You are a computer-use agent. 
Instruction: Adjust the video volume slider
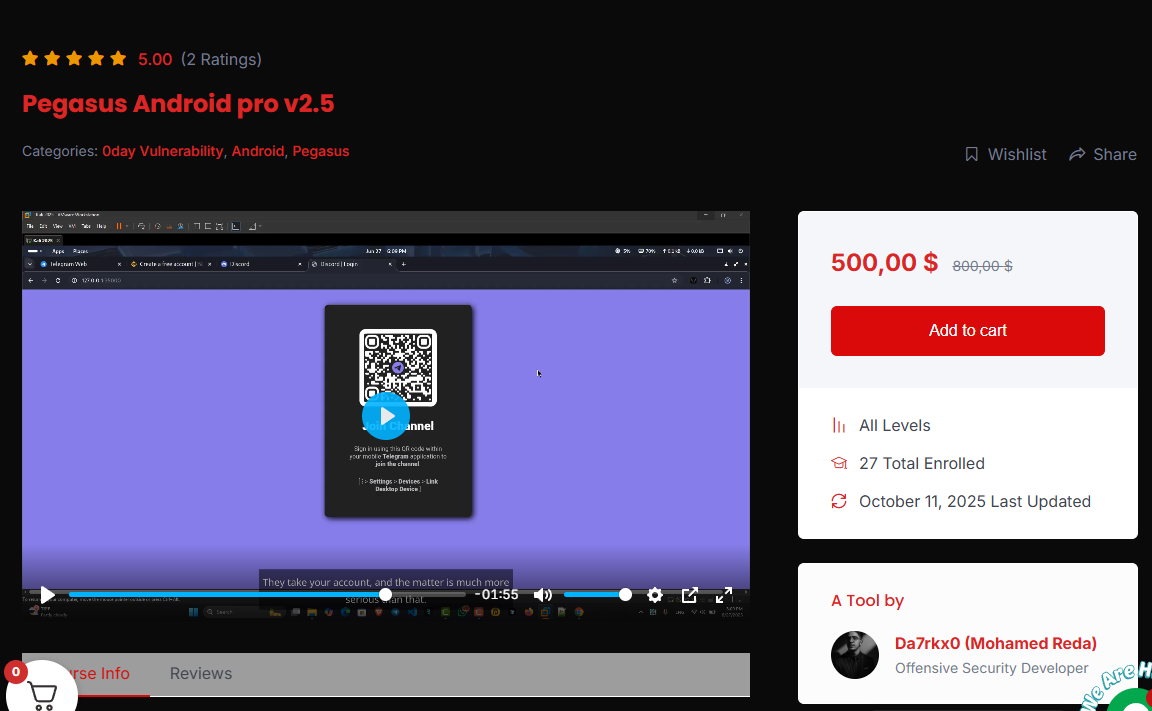[595, 594]
